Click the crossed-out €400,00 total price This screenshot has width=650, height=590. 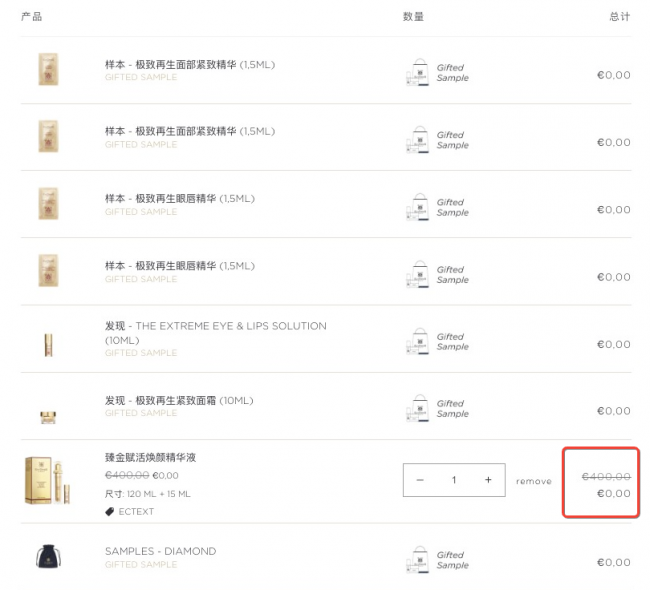[606, 476]
